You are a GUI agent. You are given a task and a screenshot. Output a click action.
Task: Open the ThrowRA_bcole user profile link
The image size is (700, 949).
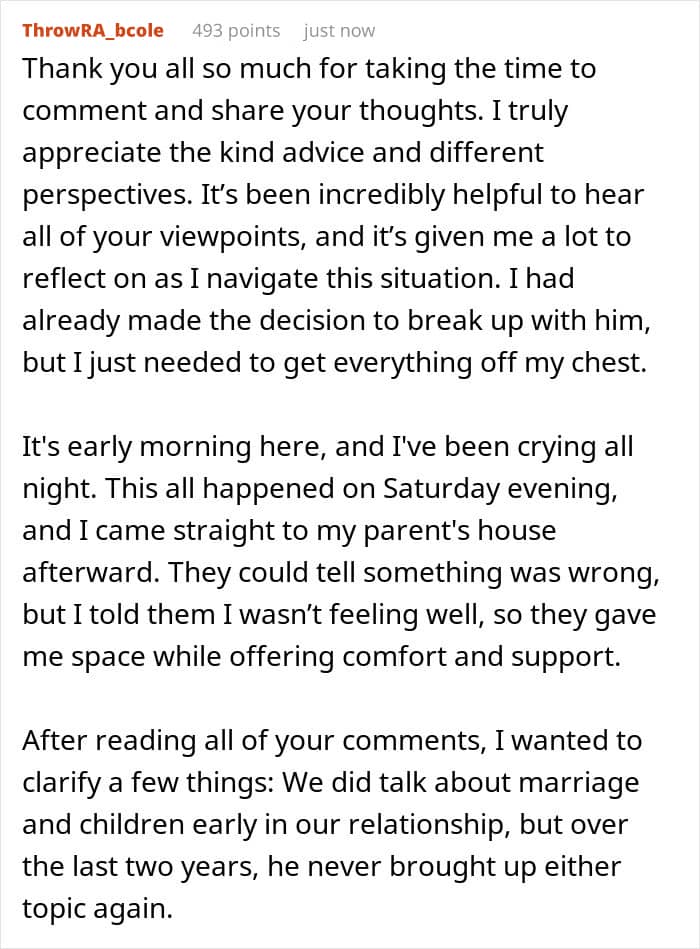[93, 30]
